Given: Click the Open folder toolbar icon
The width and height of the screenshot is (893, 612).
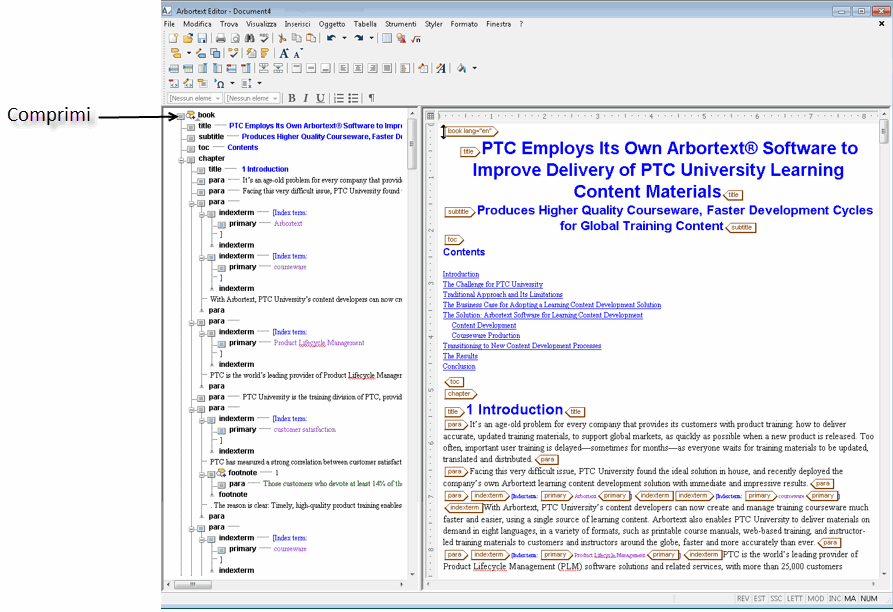Looking at the screenshot, I should tap(188, 38).
